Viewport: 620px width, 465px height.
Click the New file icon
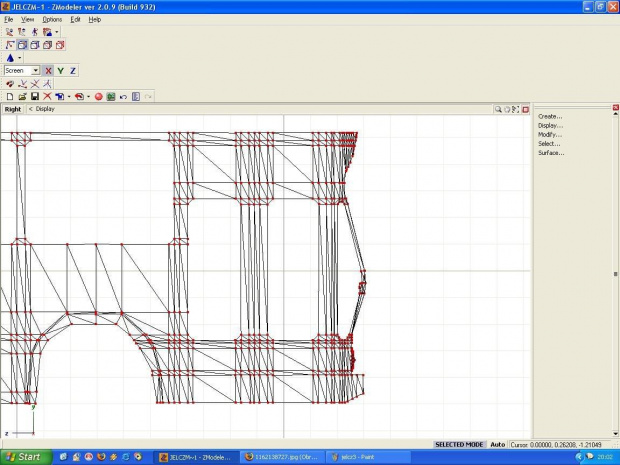tap(10, 96)
